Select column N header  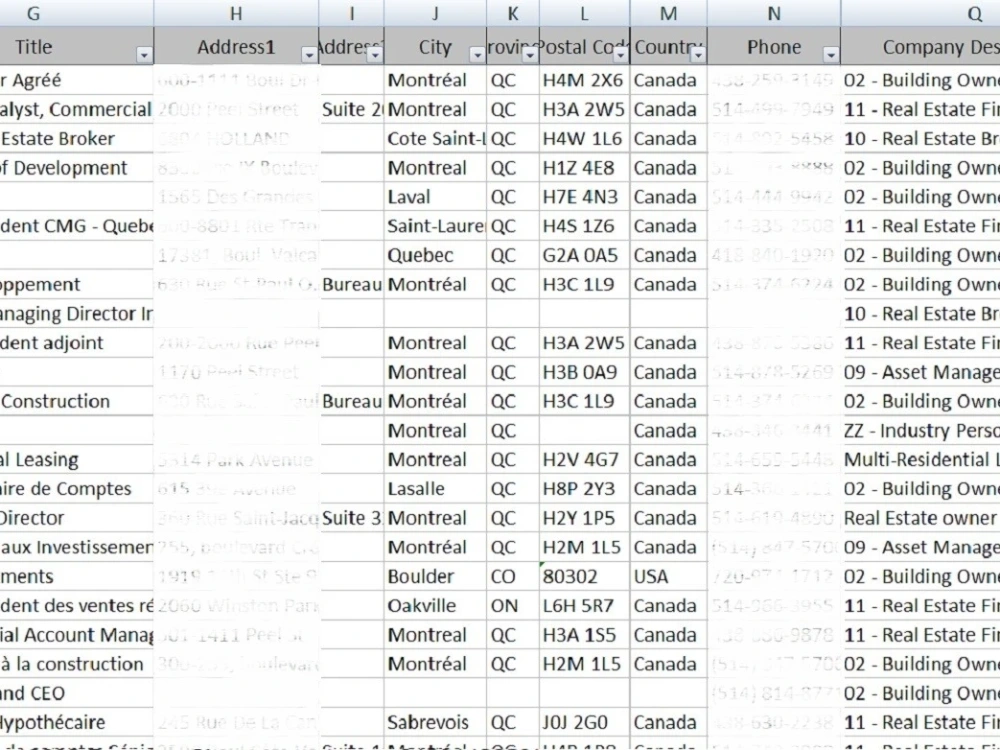coord(774,13)
